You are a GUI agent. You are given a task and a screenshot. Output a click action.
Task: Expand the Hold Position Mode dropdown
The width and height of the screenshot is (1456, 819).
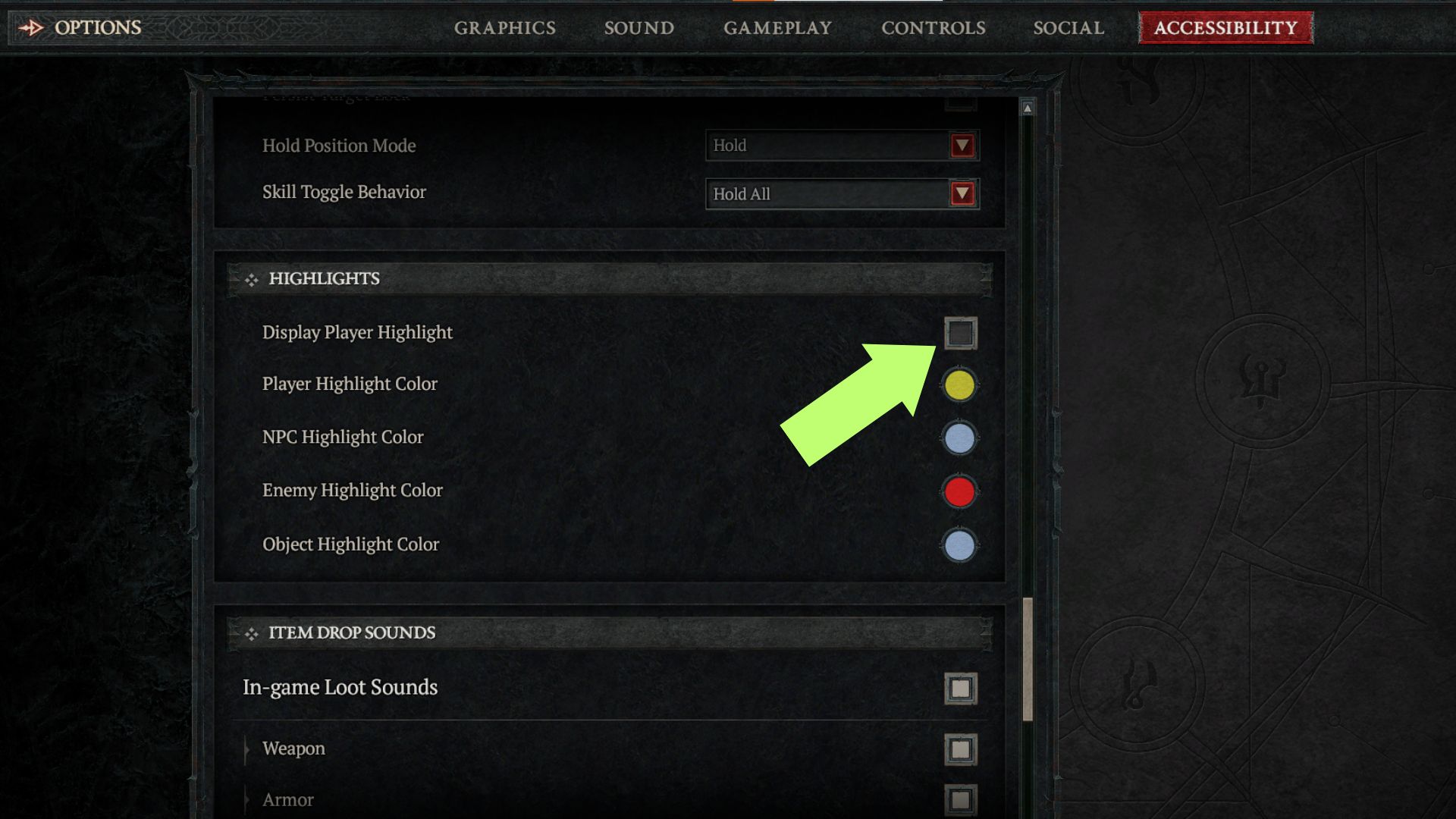[962, 145]
